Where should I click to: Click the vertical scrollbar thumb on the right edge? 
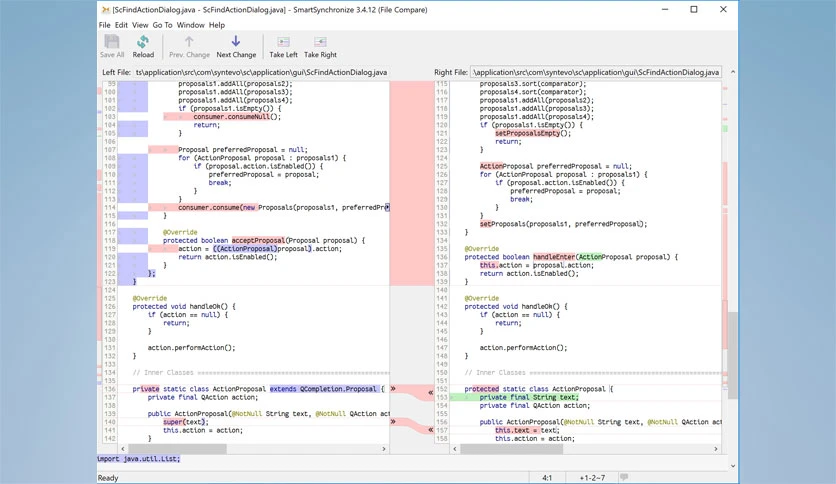tap(733, 356)
